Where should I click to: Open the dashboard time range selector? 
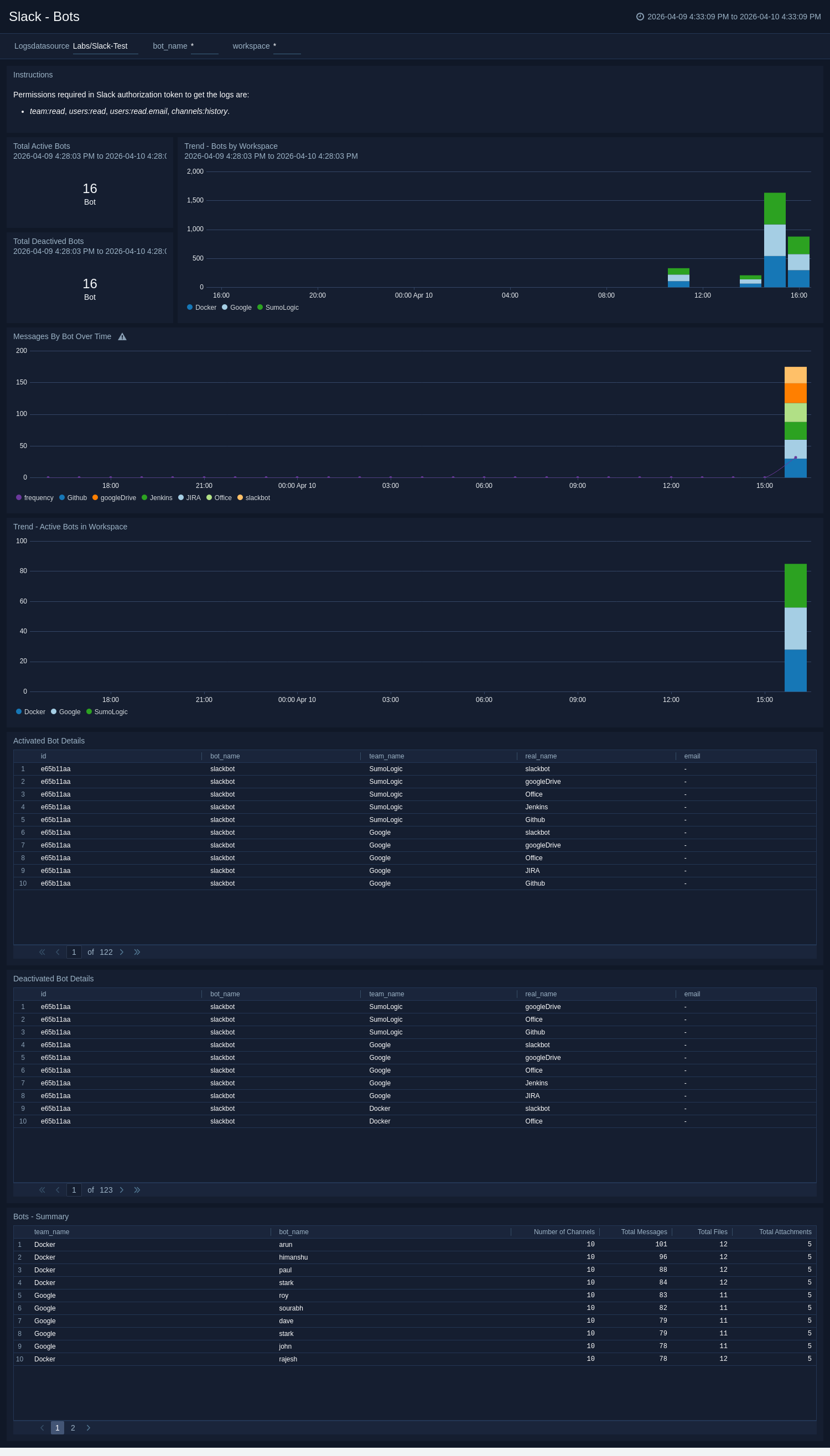point(733,17)
